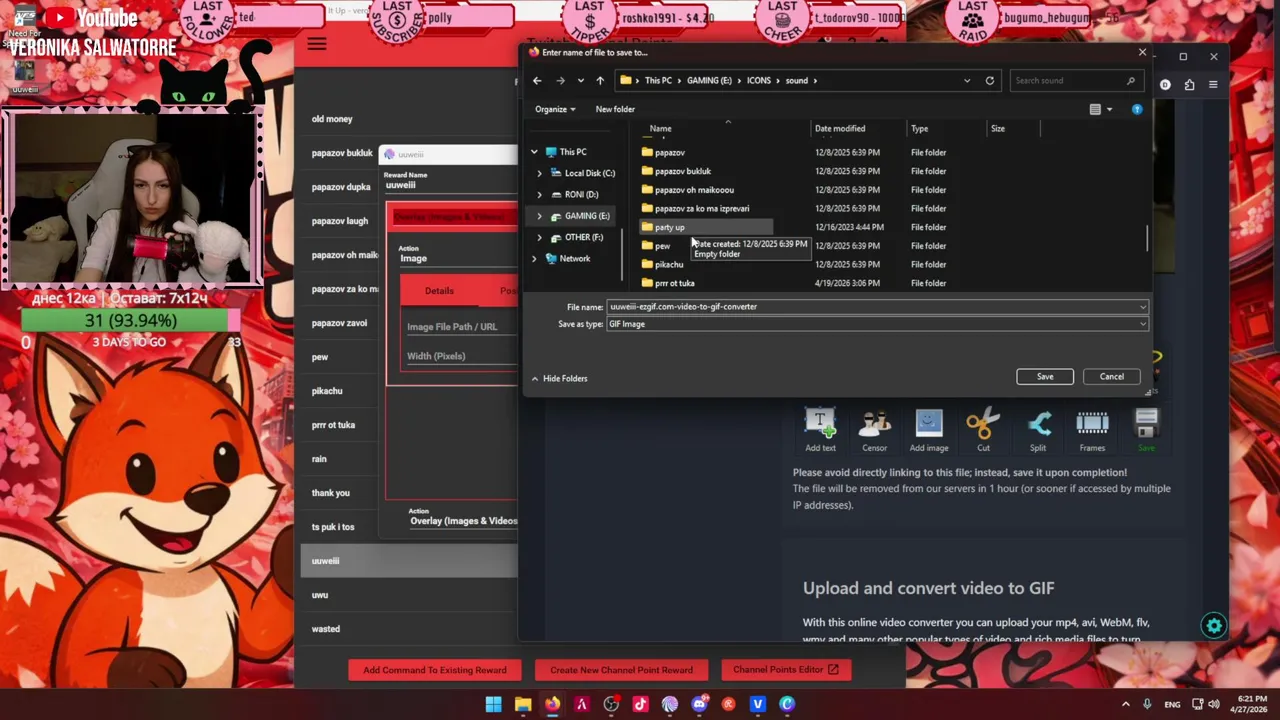The width and height of the screenshot is (1280, 720).
Task: Switch to Firefox in the taskbar
Action: tap(552, 704)
